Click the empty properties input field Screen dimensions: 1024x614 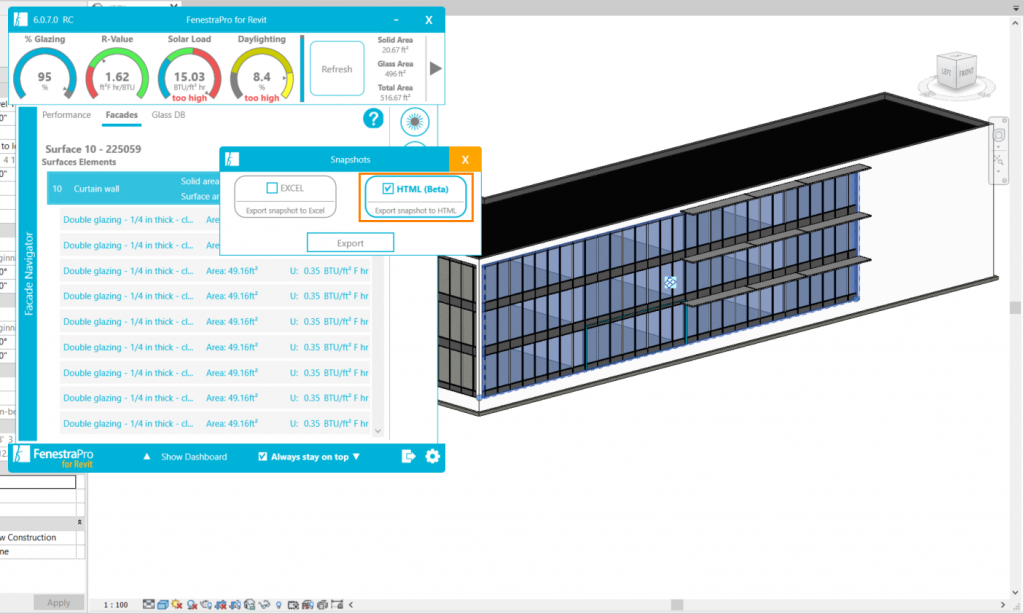[x=38, y=482]
